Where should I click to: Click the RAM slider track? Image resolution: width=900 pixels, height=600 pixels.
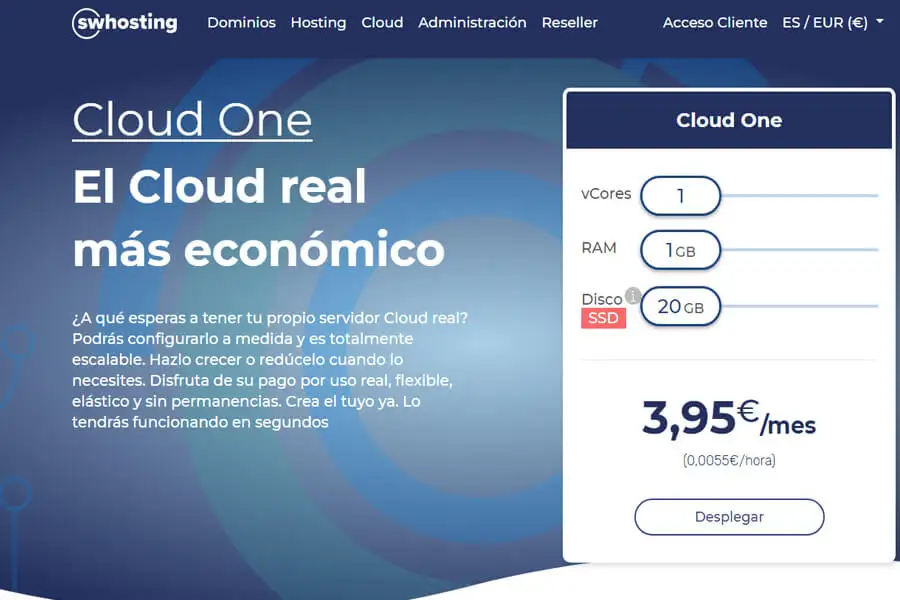pos(800,250)
